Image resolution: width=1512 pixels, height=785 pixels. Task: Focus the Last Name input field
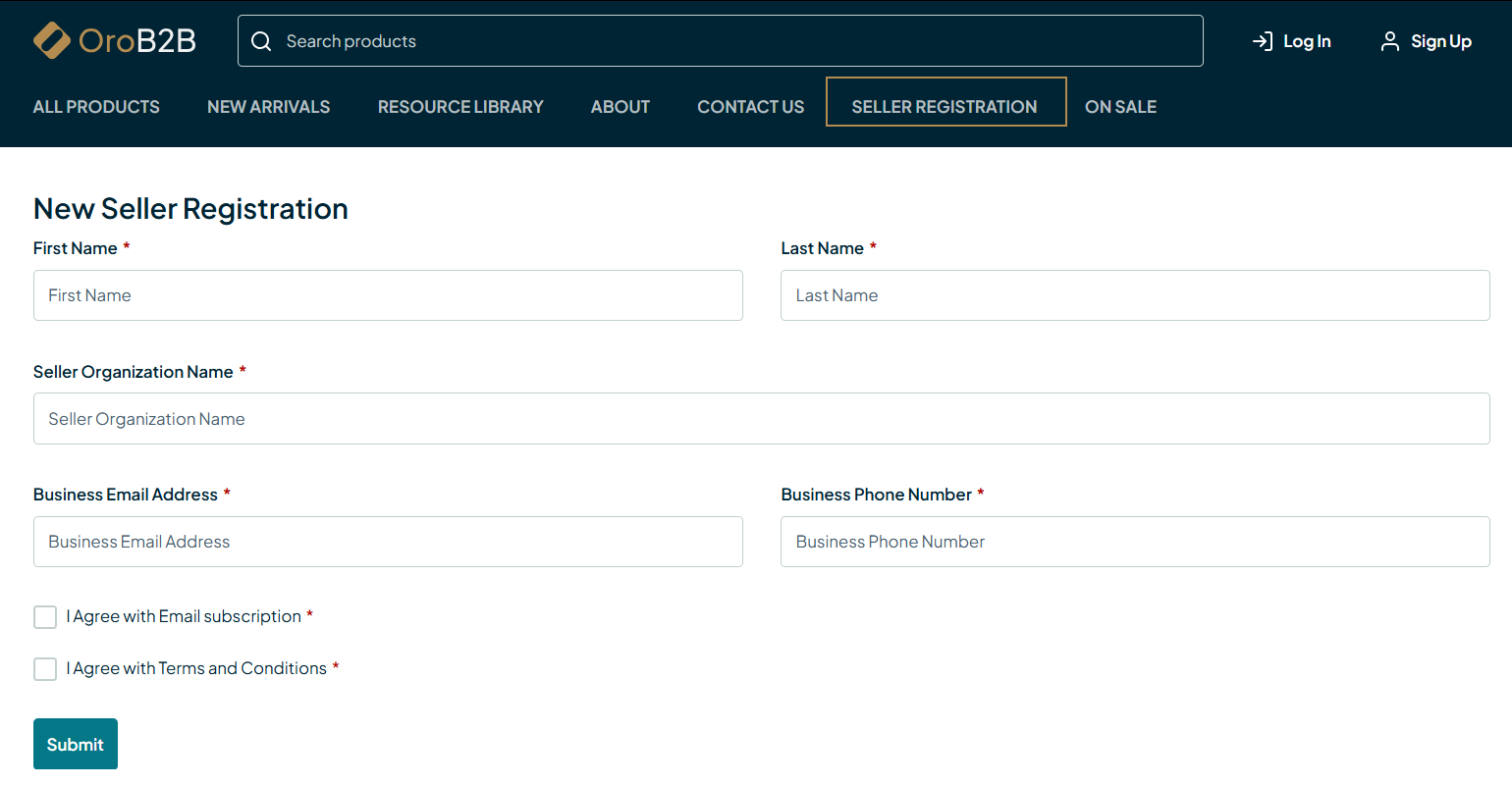point(1135,295)
